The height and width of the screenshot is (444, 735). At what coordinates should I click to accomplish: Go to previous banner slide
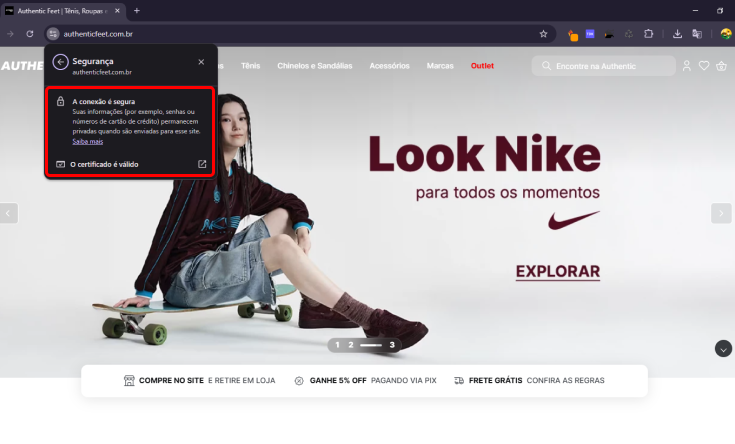(x=8, y=213)
